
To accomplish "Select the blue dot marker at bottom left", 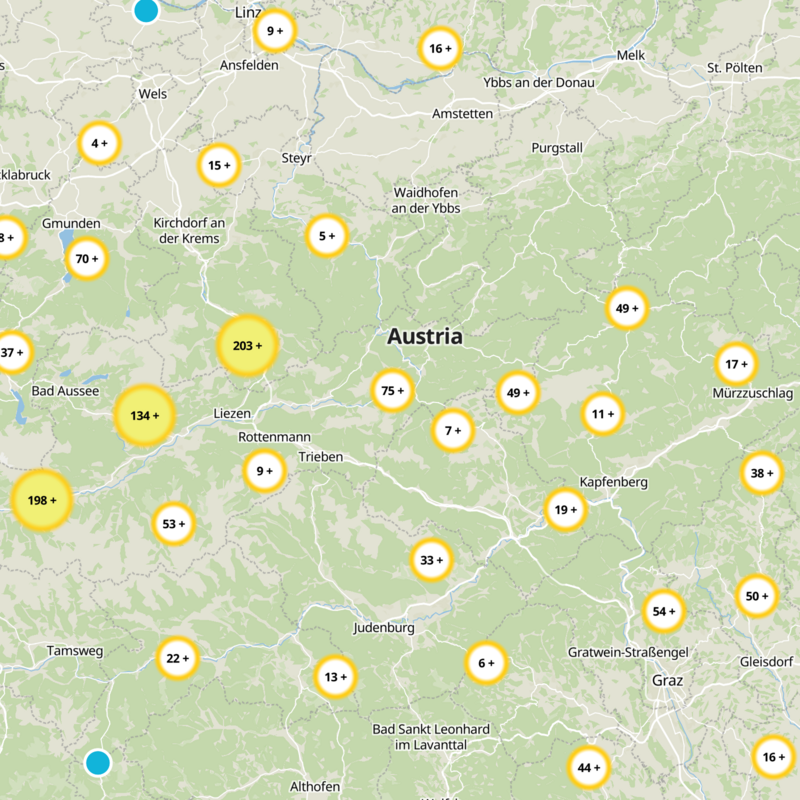I will [x=97, y=763].
